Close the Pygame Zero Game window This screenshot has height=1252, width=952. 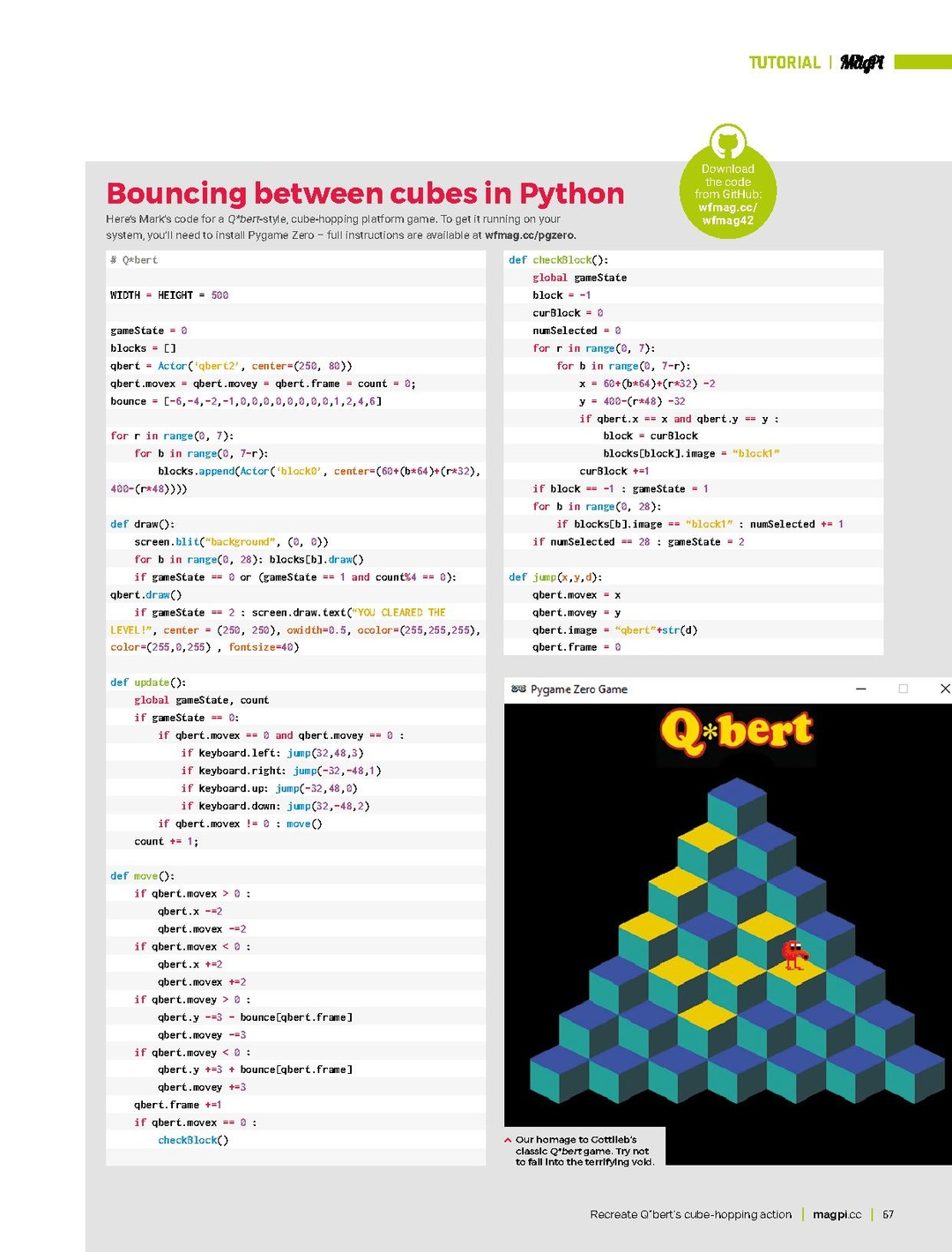[944, 689]
